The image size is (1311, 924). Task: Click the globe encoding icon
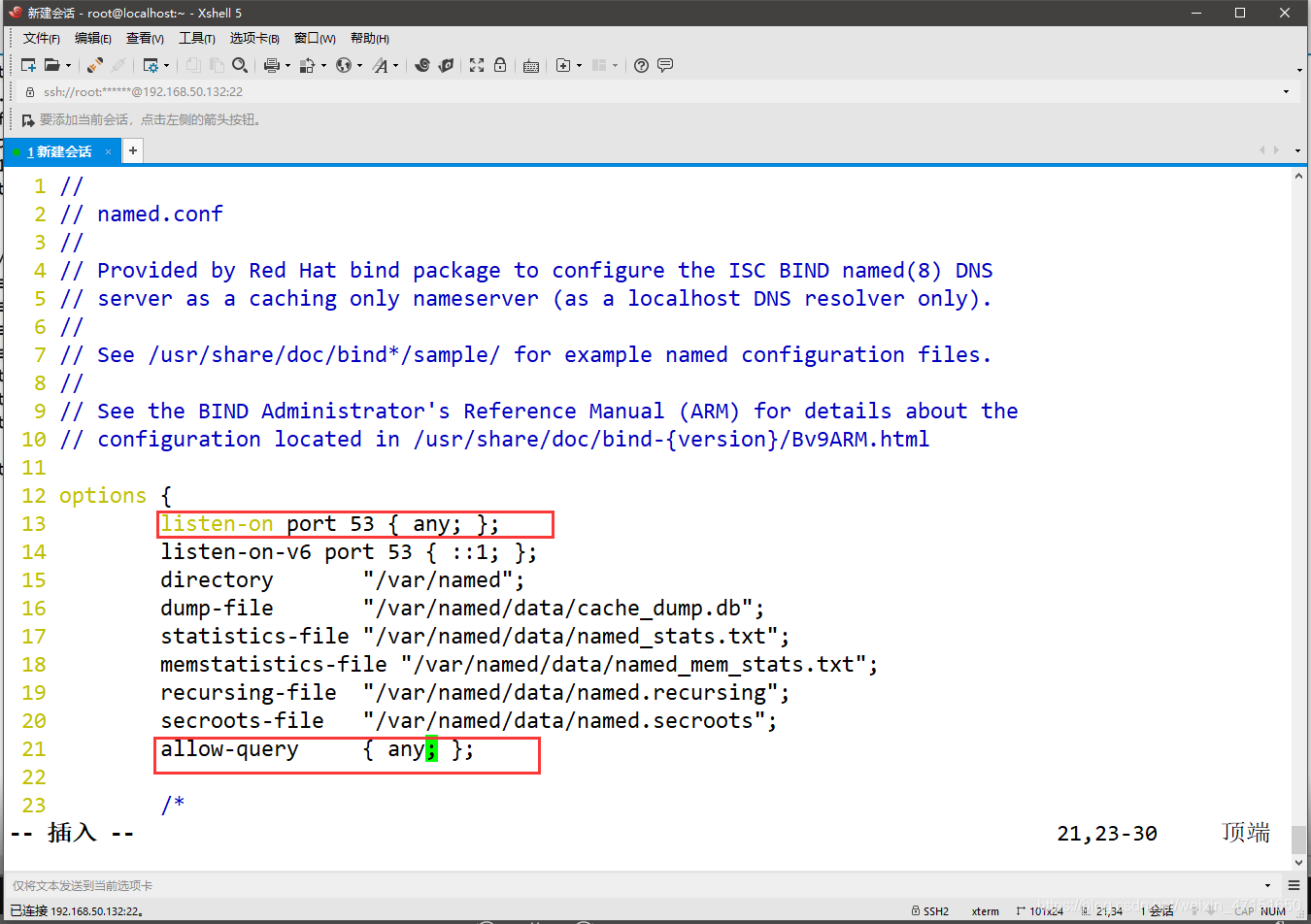click(344, 65)
